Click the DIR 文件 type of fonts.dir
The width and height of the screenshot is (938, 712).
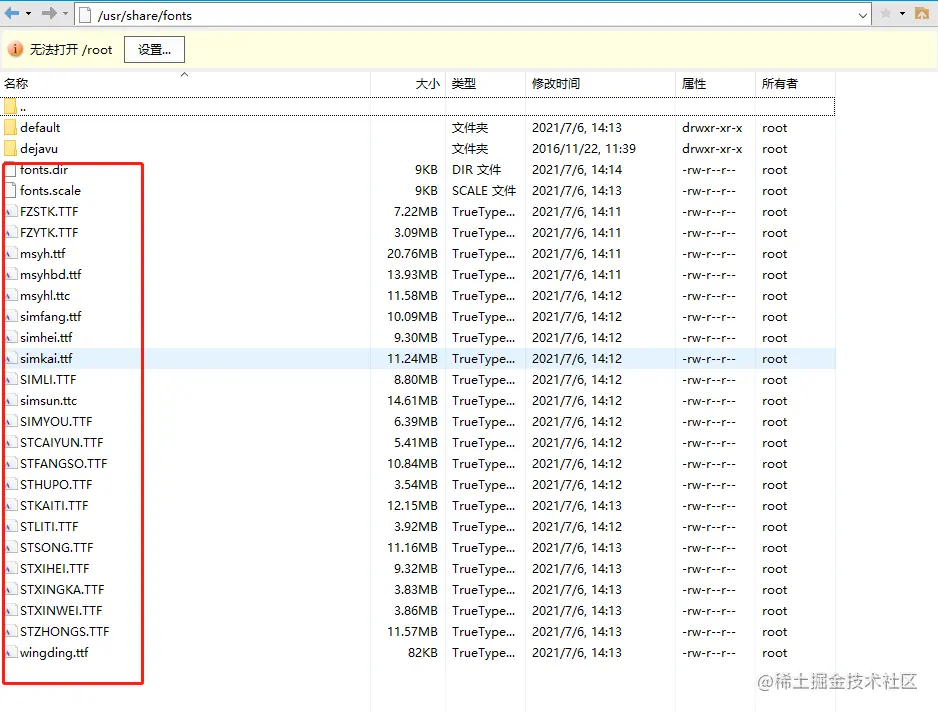click(x=476, y=170)
